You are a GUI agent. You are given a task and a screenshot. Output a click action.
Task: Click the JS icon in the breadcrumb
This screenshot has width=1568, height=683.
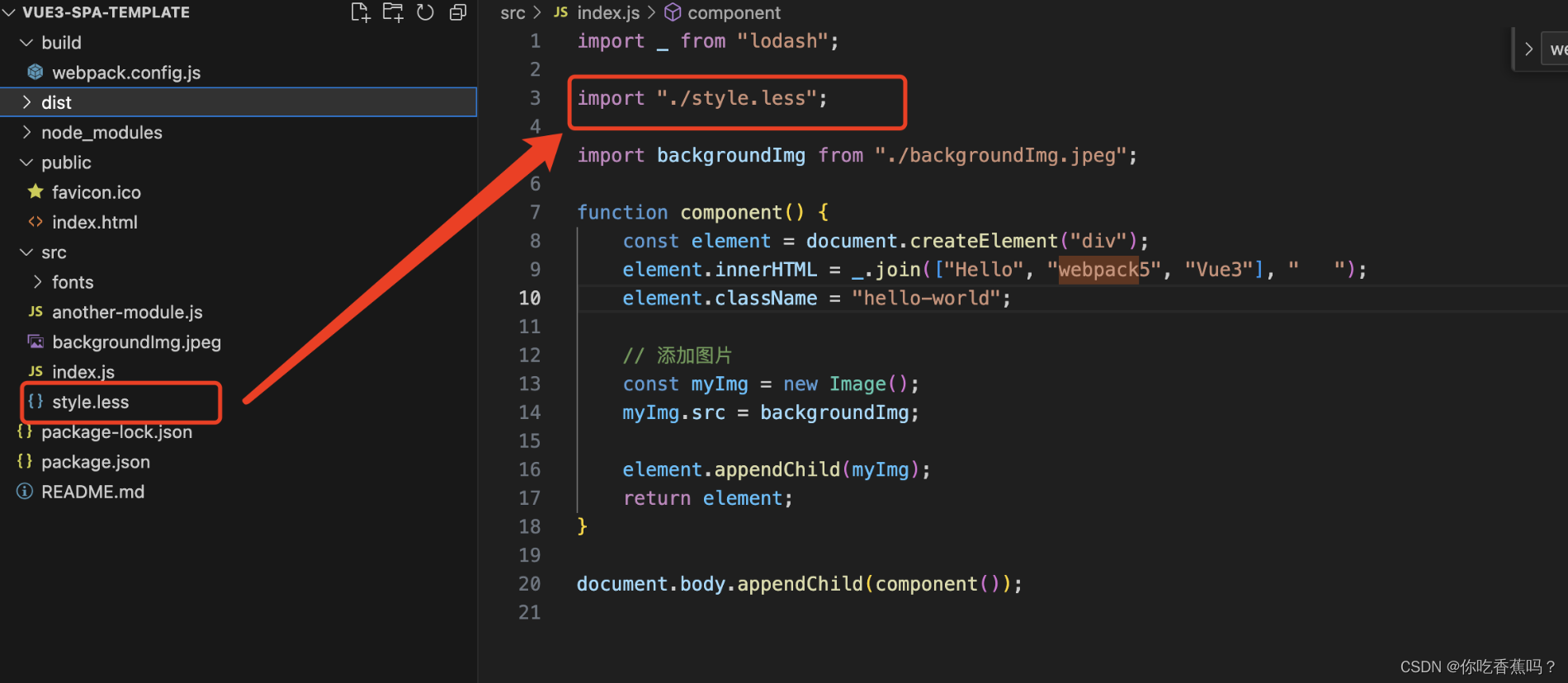[560, 12]
